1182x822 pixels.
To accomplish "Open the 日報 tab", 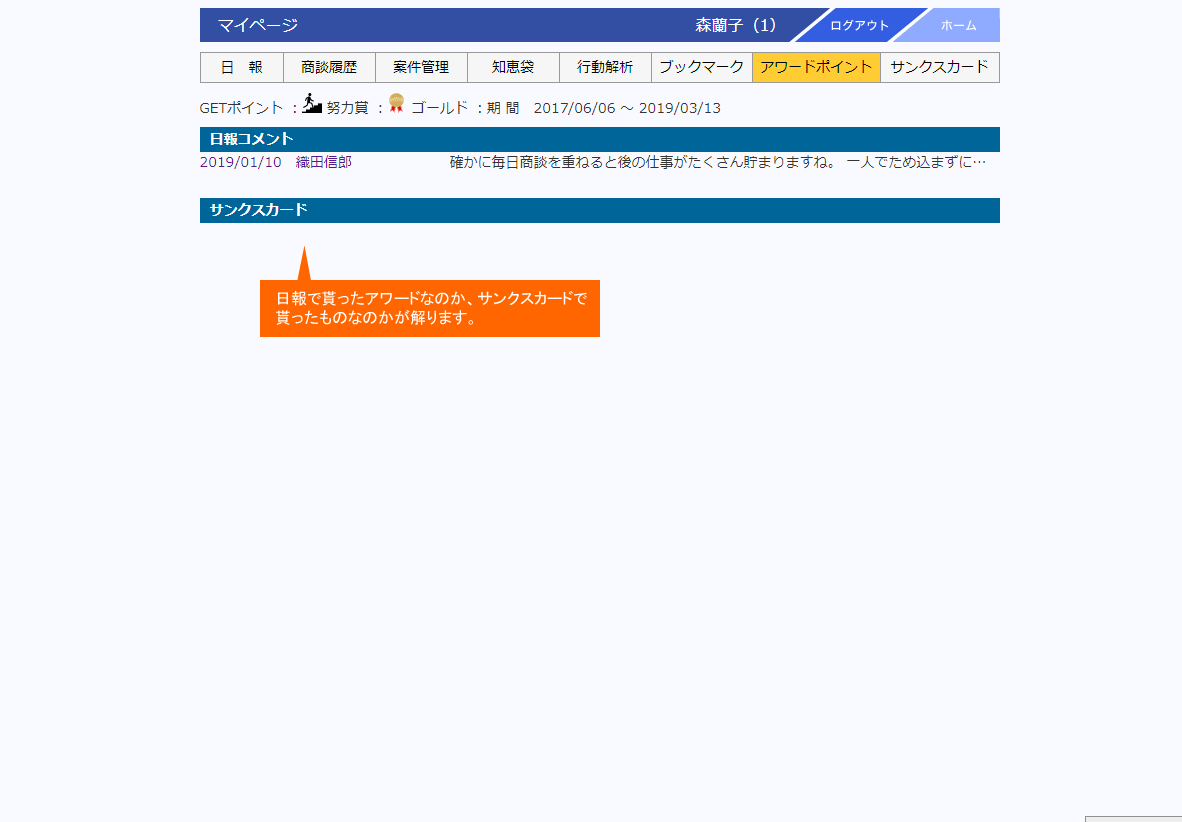I will coord(242,68).
